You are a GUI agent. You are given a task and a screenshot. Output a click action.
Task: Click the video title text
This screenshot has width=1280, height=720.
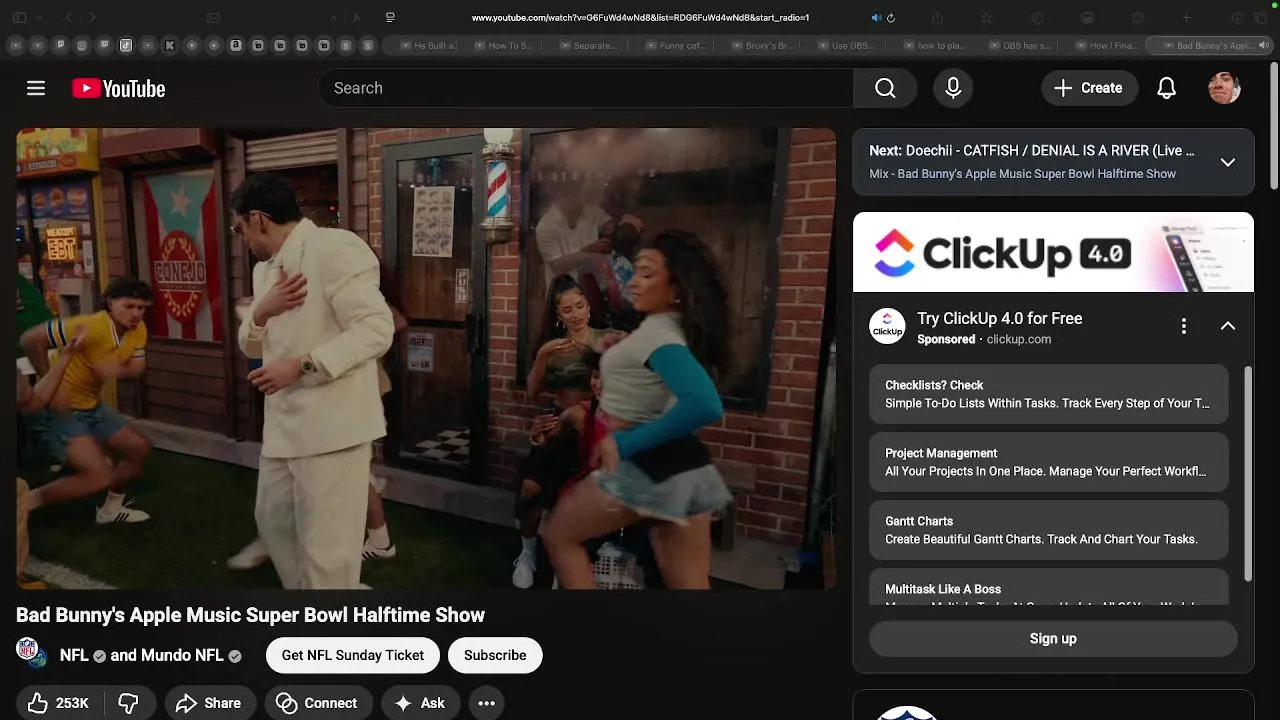click(250, 615)
